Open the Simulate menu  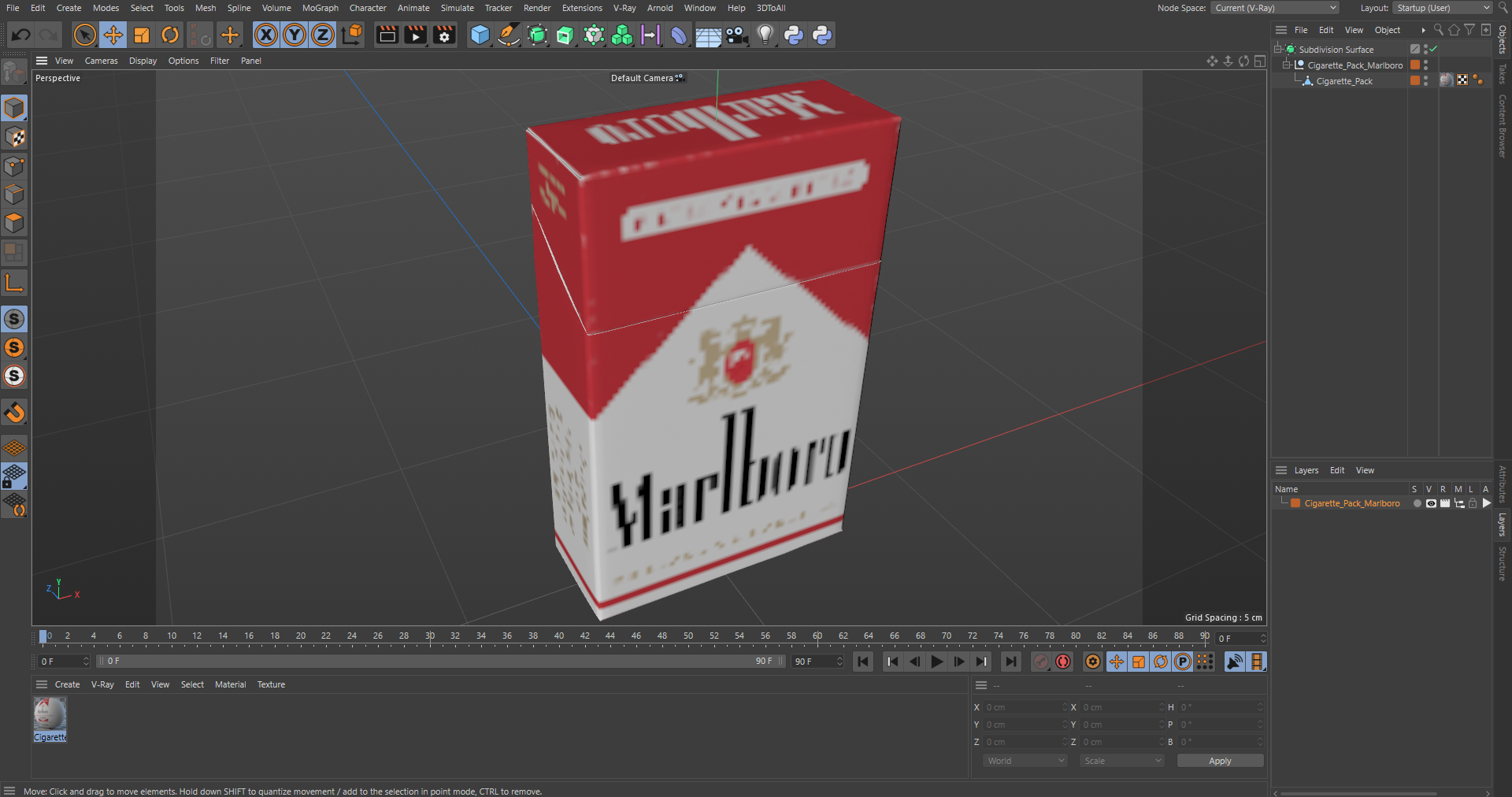[457, 8]
